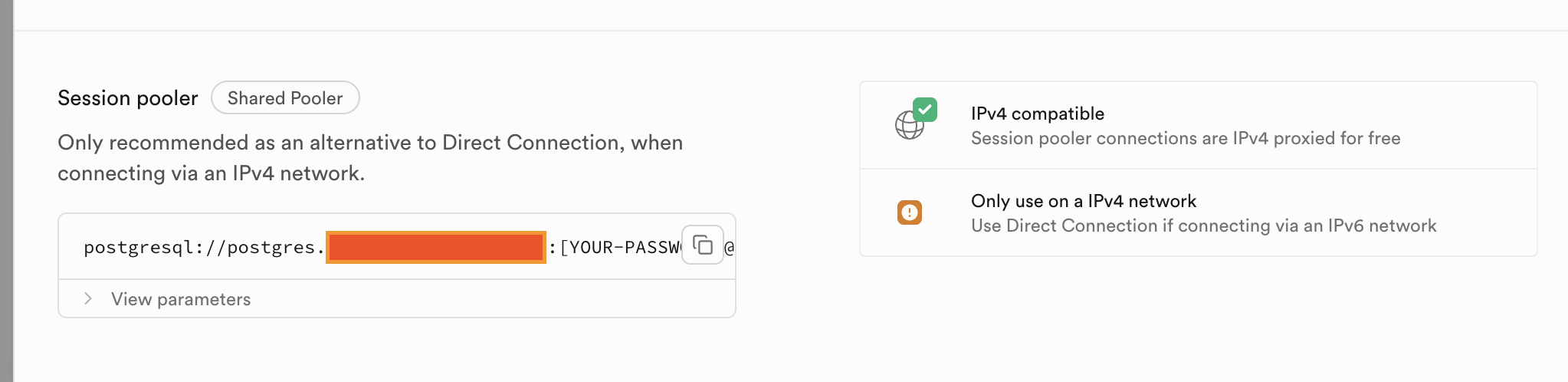Screen dimensions: 1568x382
Task: Click the connecting via an IPv4 network line
Action: 211,173
